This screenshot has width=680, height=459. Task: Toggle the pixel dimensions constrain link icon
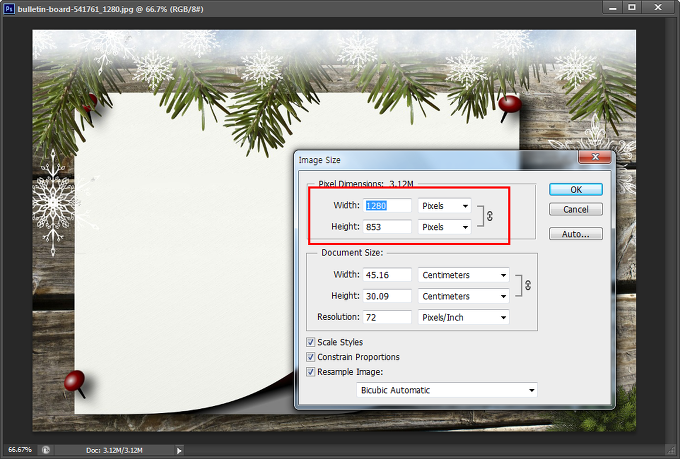pos(490,216)
